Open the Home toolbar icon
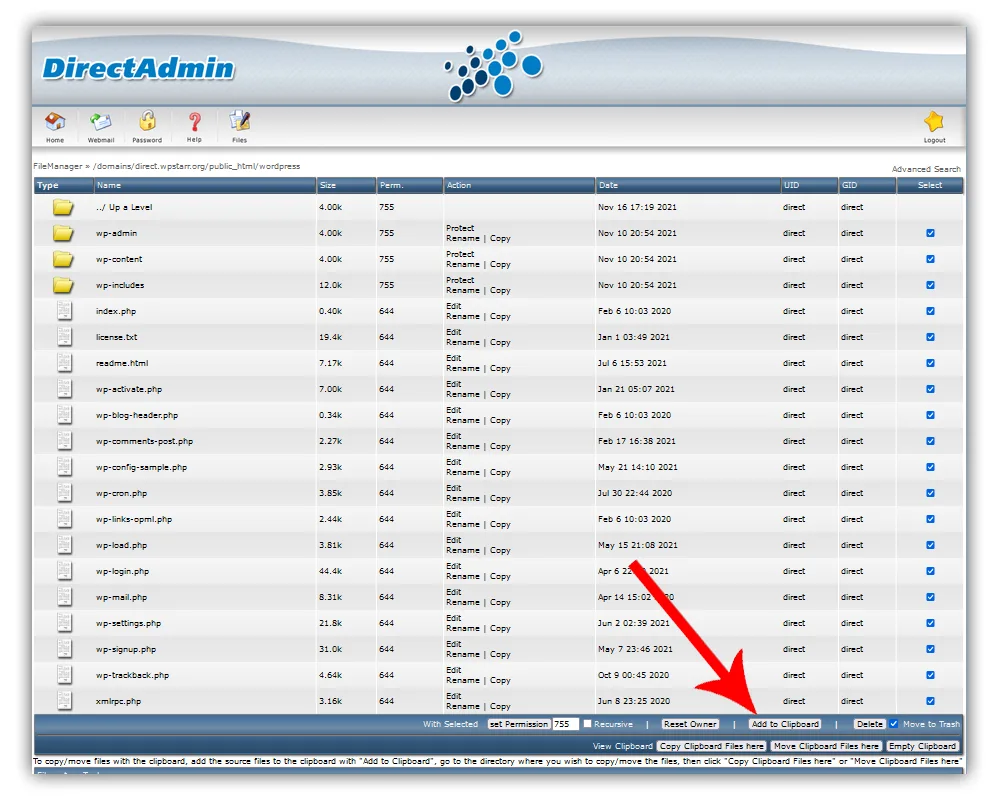 point(55,121)
